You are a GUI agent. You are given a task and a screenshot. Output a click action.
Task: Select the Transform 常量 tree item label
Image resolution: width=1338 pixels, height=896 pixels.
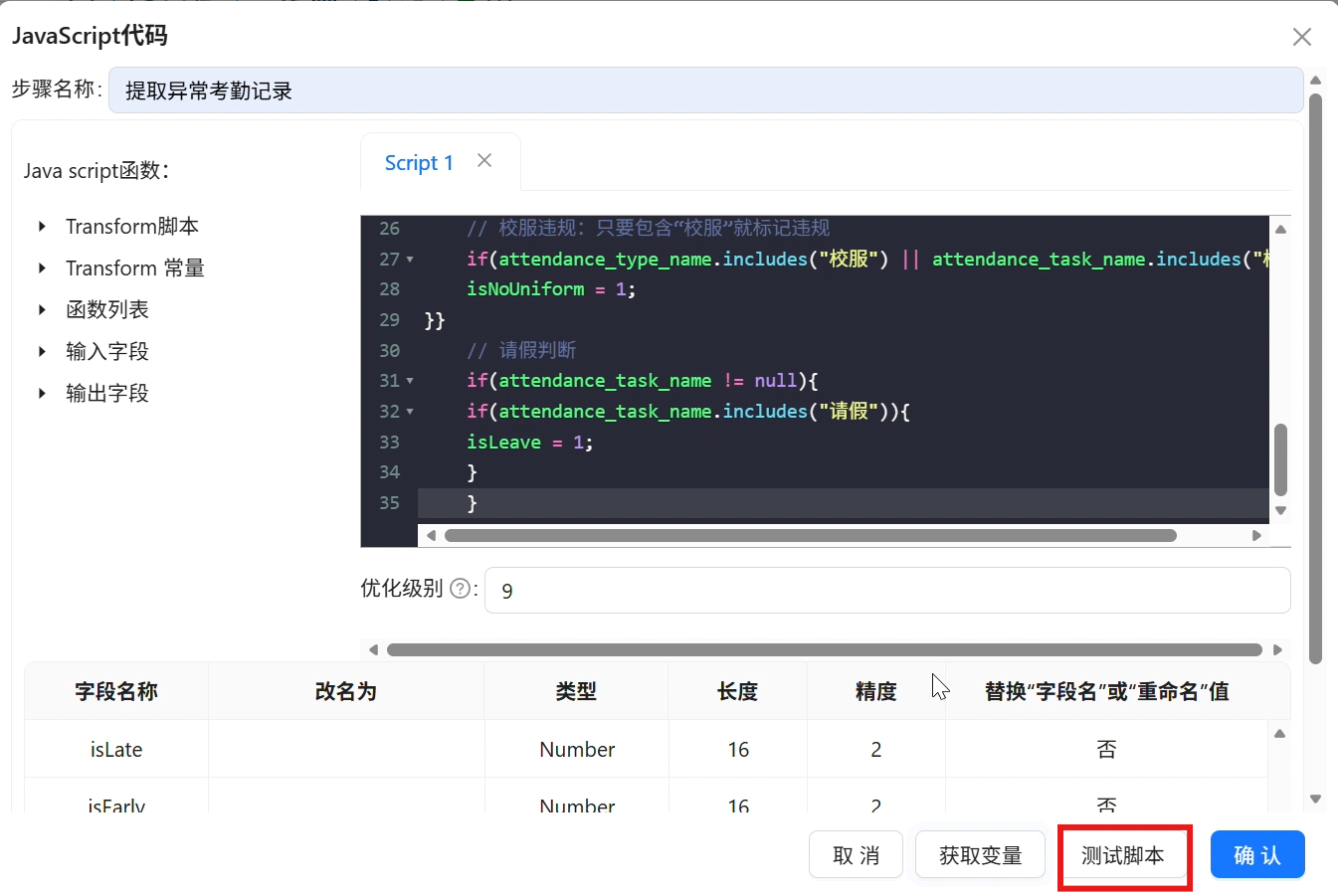coord(135,269)
